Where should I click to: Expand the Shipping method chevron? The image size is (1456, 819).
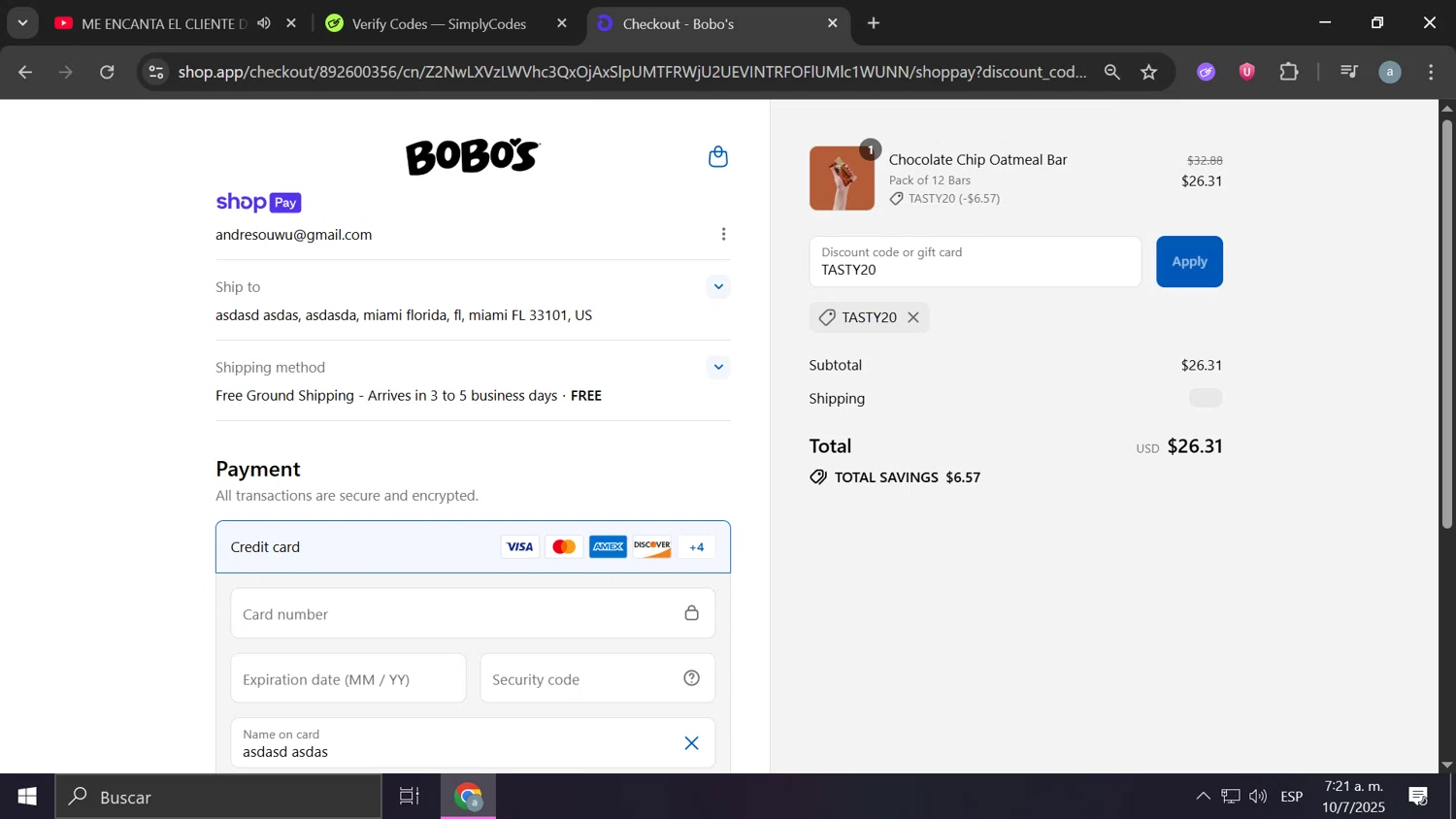coord(718,367)
